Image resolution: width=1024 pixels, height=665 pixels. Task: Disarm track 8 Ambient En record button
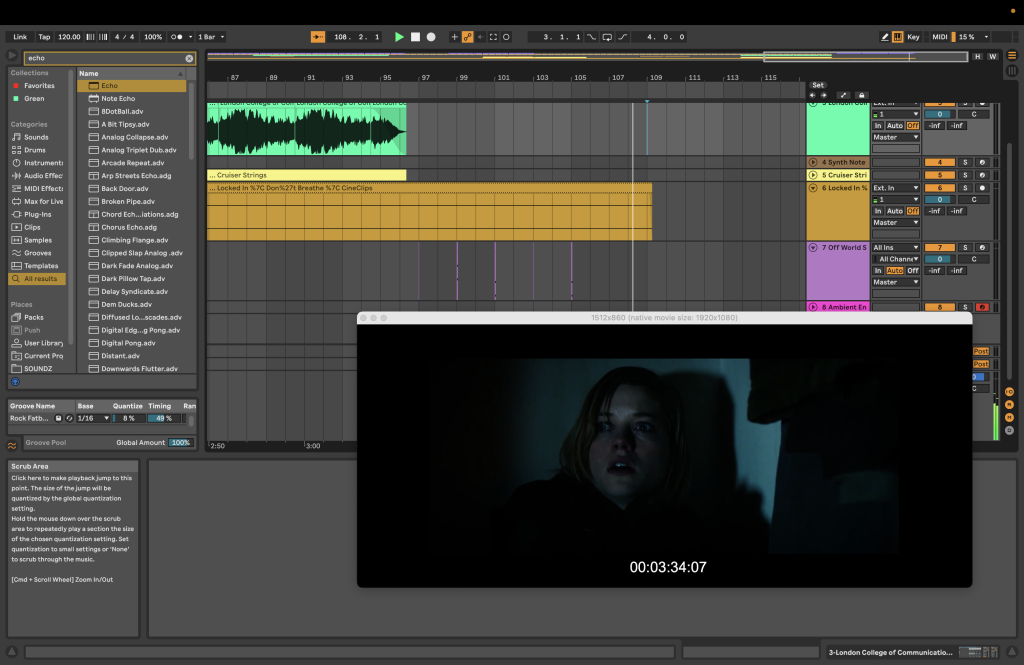pyautogui.click(x=982, y=308)
